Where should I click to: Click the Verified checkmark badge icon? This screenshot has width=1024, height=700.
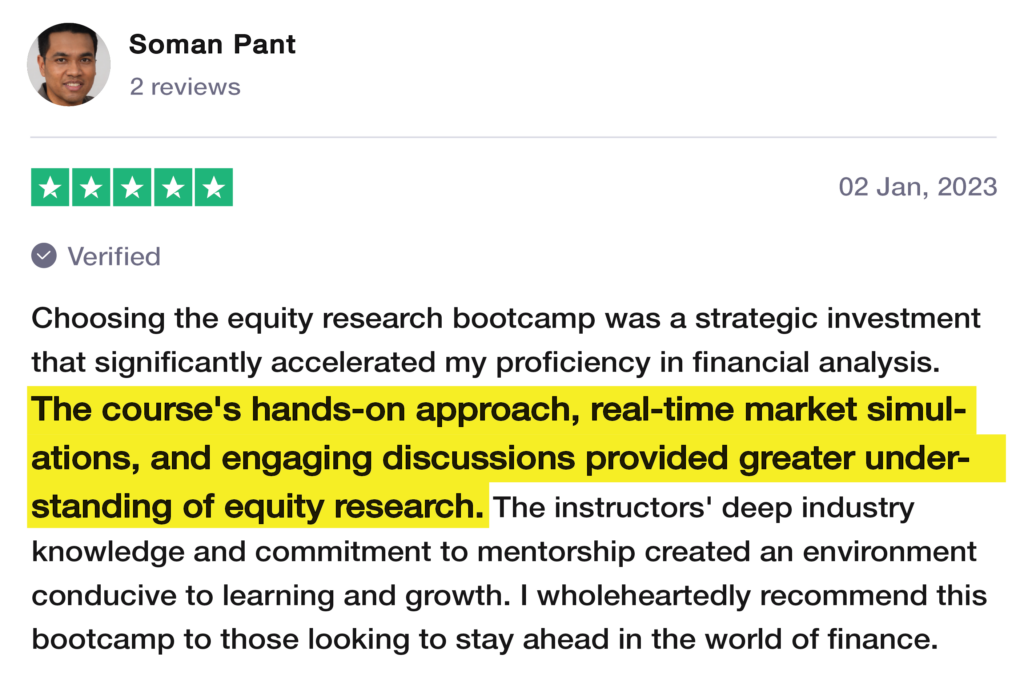(44, 256)
